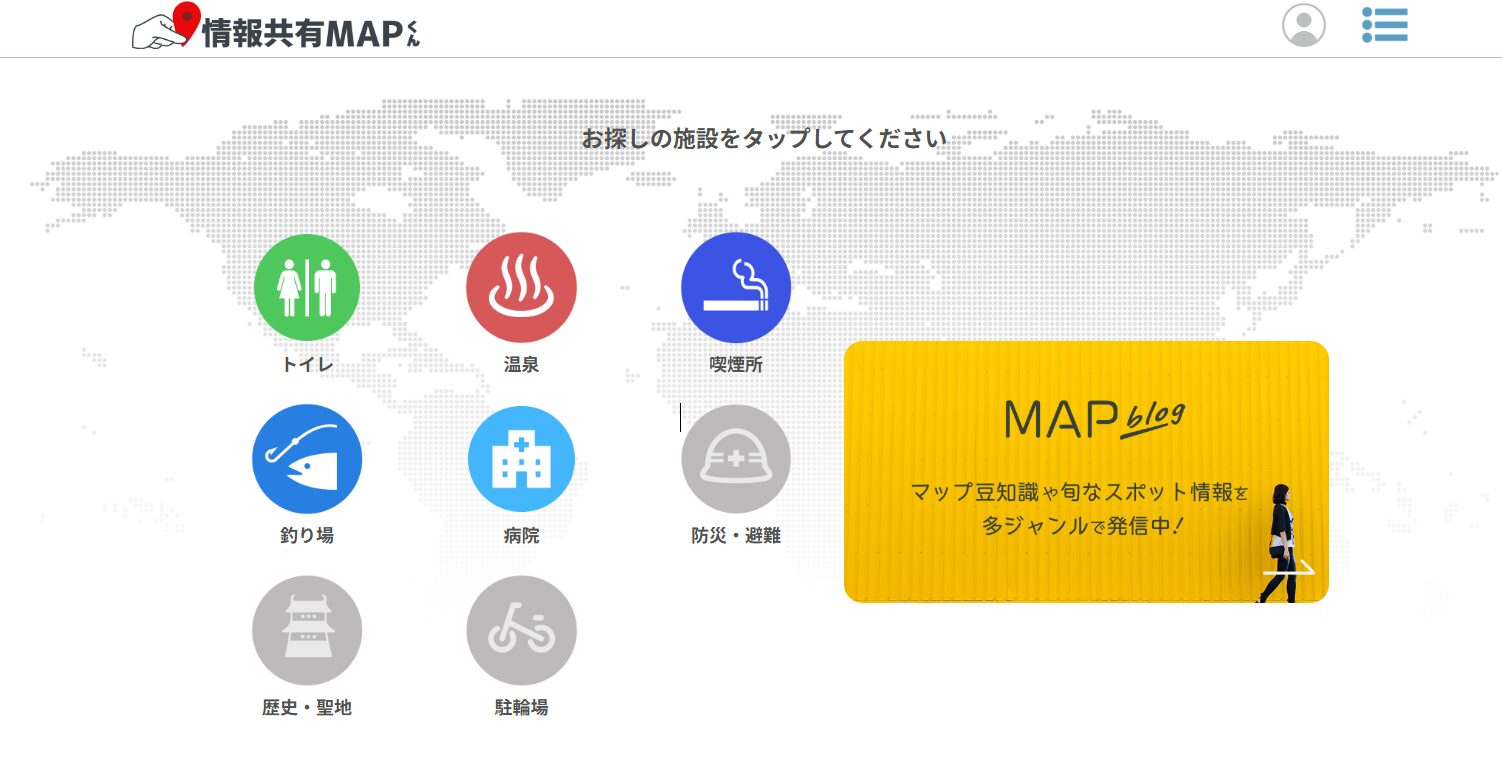Click the 情報共有MAPくん logo
Screen dimensions: 1502x773
pyautogui.click(x=278, y=29)
